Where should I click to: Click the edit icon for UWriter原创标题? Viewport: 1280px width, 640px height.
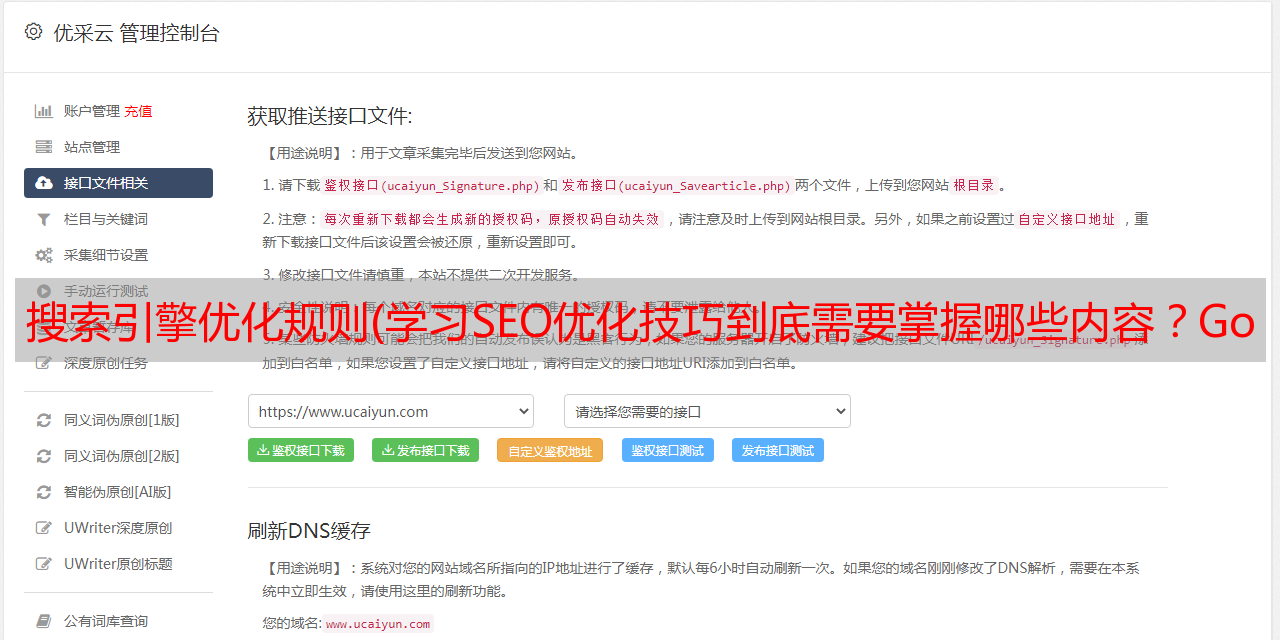coord(44,564)
